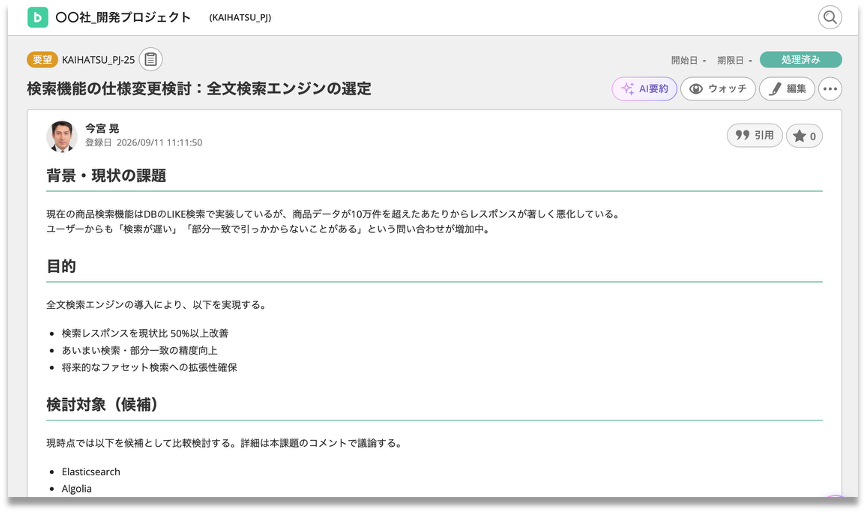
Task: Click the project key (KAIHATSU_PJ) text
Action: point(240,18)
